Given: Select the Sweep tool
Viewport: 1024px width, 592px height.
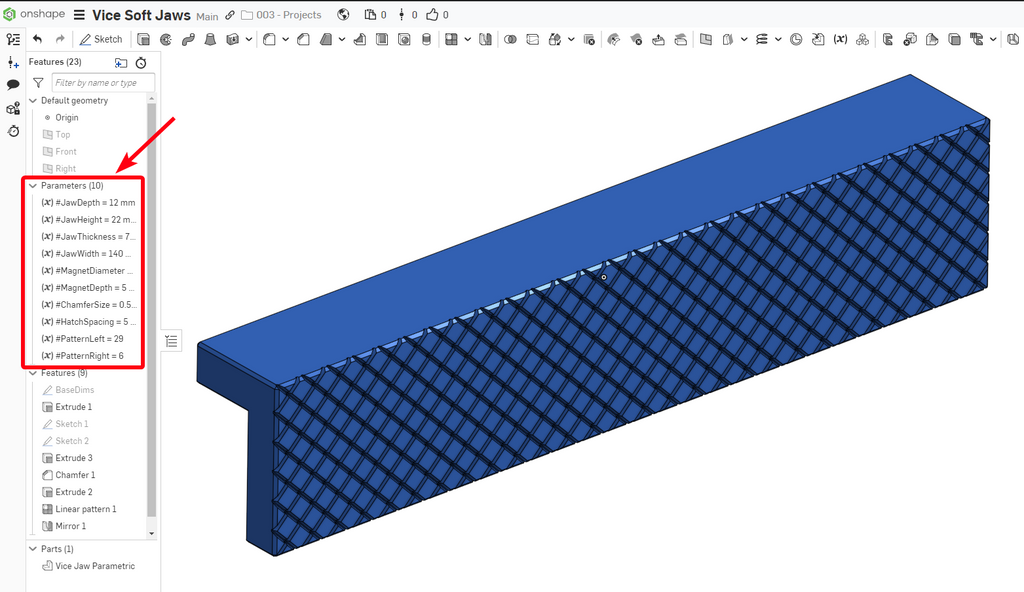Looking at the screenshot, I should (x=188, y=39).
